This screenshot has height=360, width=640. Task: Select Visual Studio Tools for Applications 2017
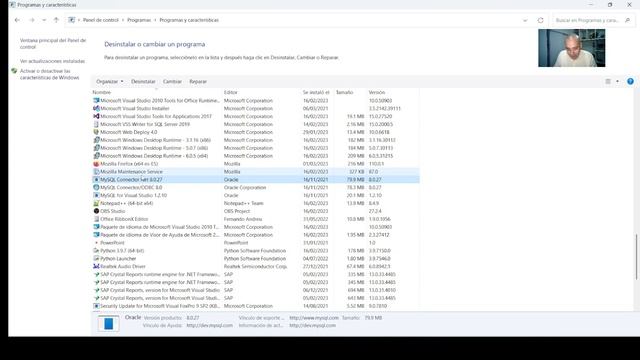click(x=256, y=117)
